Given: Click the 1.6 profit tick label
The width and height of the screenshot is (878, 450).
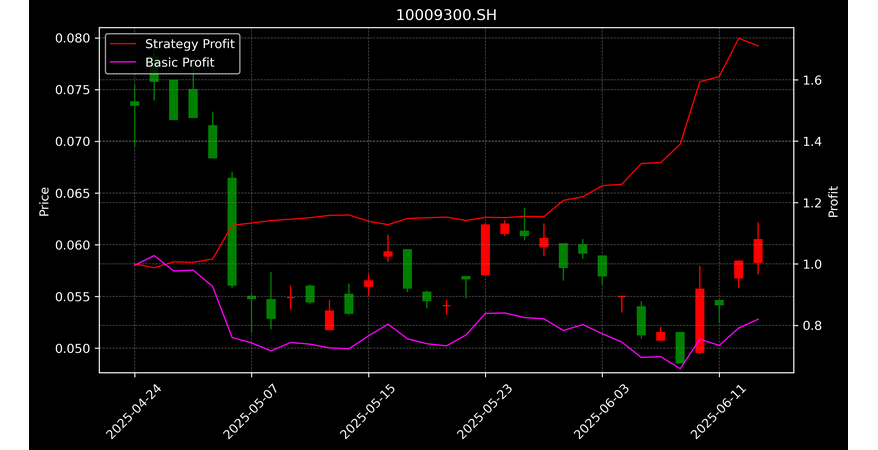Looking at the screenshot, I should coord(811,80).
